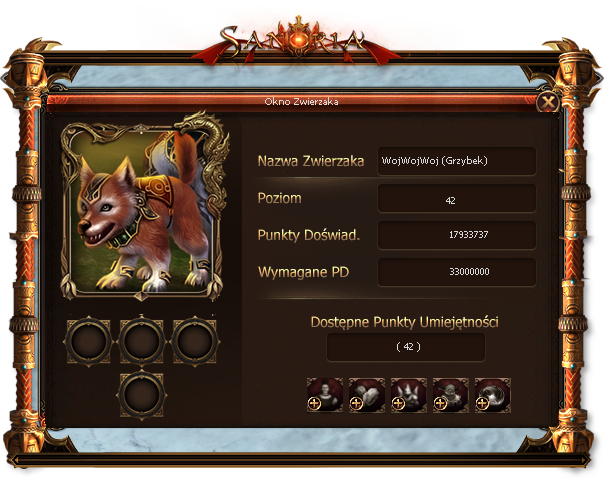The image size is (605, 481).
Task: Click the Dostępne Punkty Umiejętności heading
Action: 404,322
